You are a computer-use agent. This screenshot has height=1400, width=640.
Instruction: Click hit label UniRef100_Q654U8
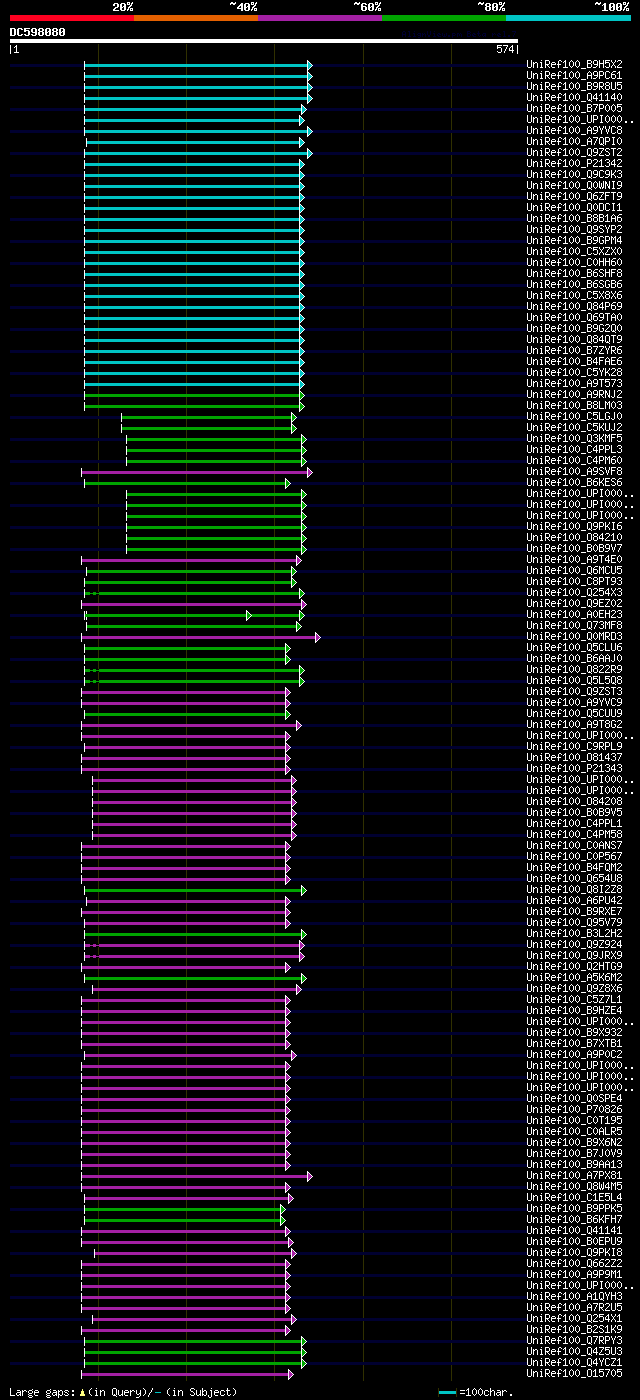click(574, 879)
